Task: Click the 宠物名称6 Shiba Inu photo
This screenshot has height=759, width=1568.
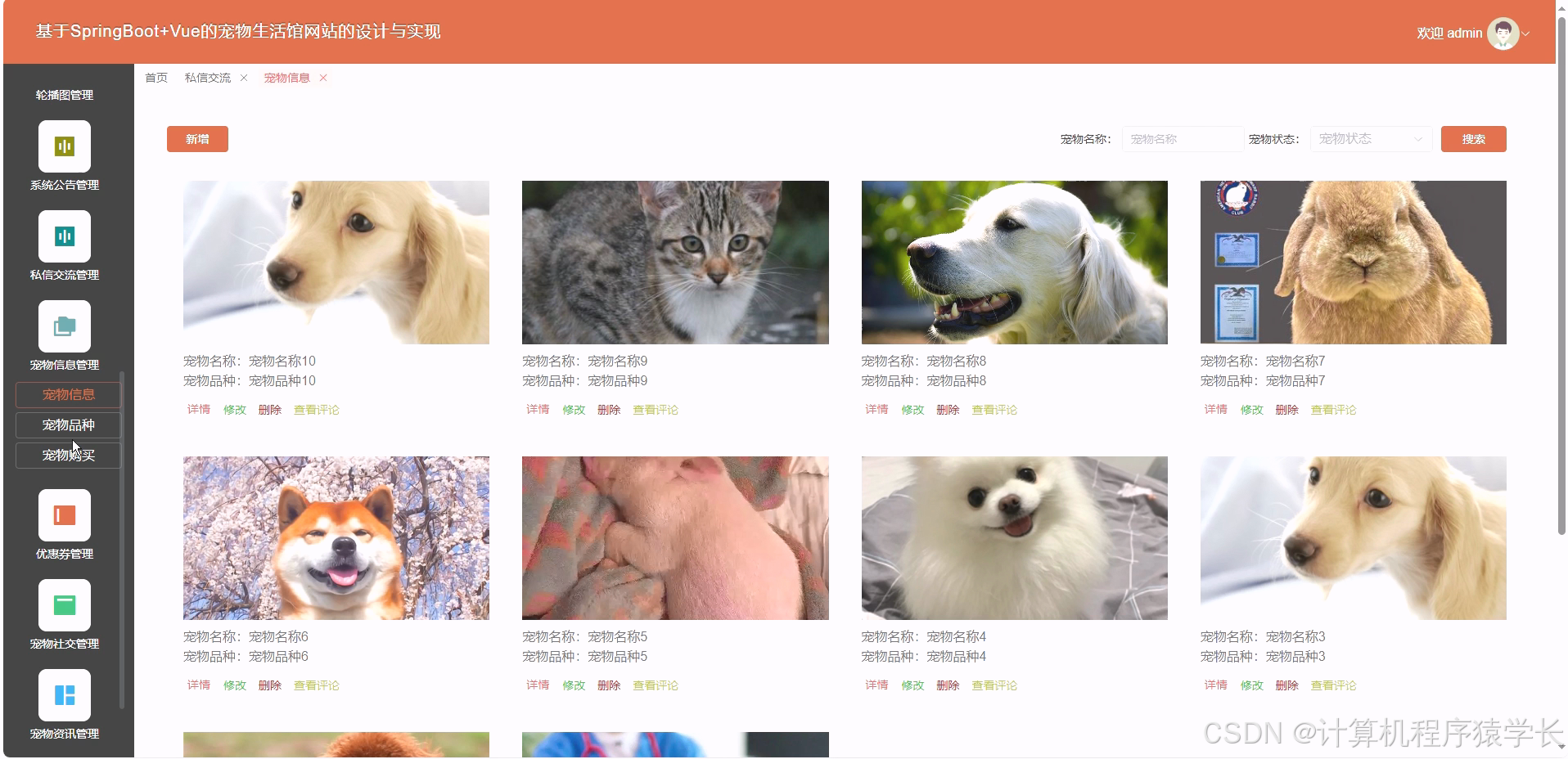Action: tap(336, 538)
